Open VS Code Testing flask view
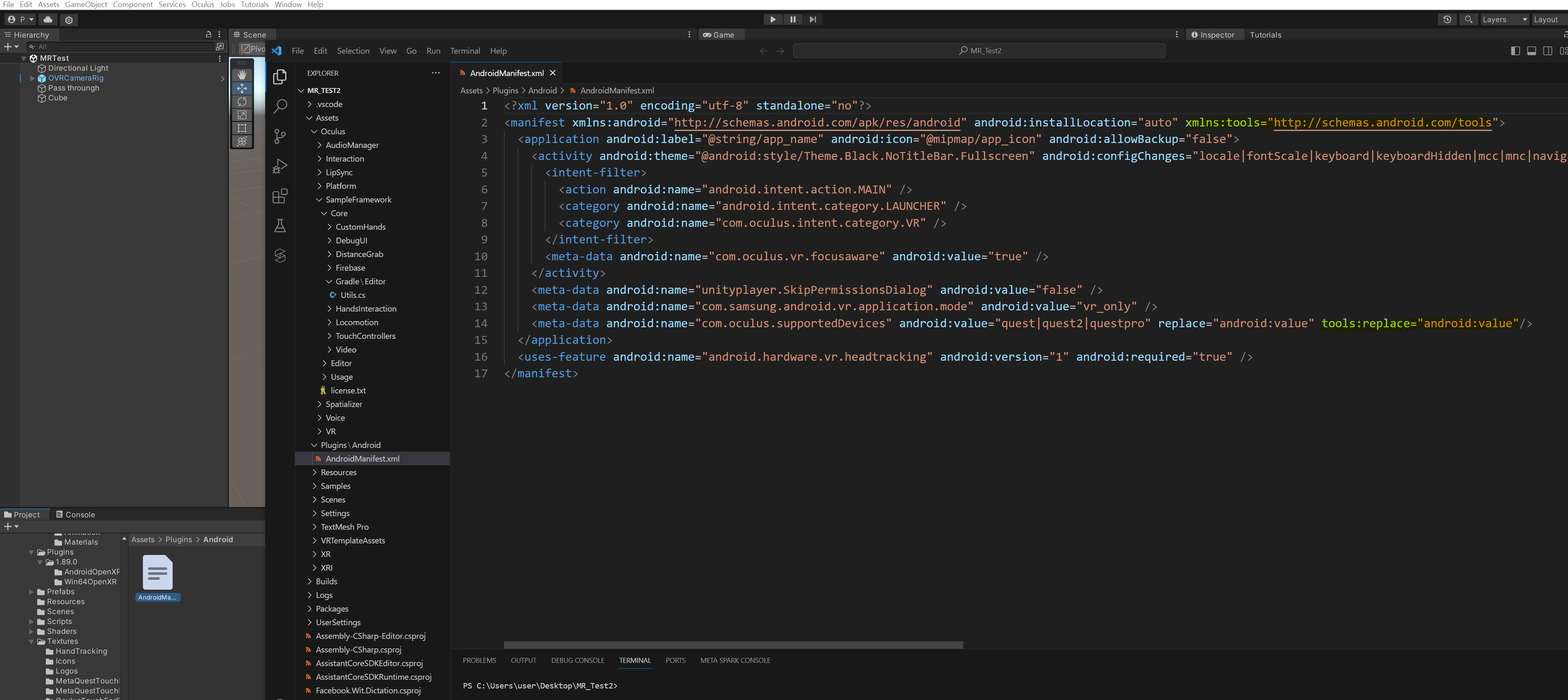The image size is (1568, 700). pyautogui.click(x=280, y=226)
